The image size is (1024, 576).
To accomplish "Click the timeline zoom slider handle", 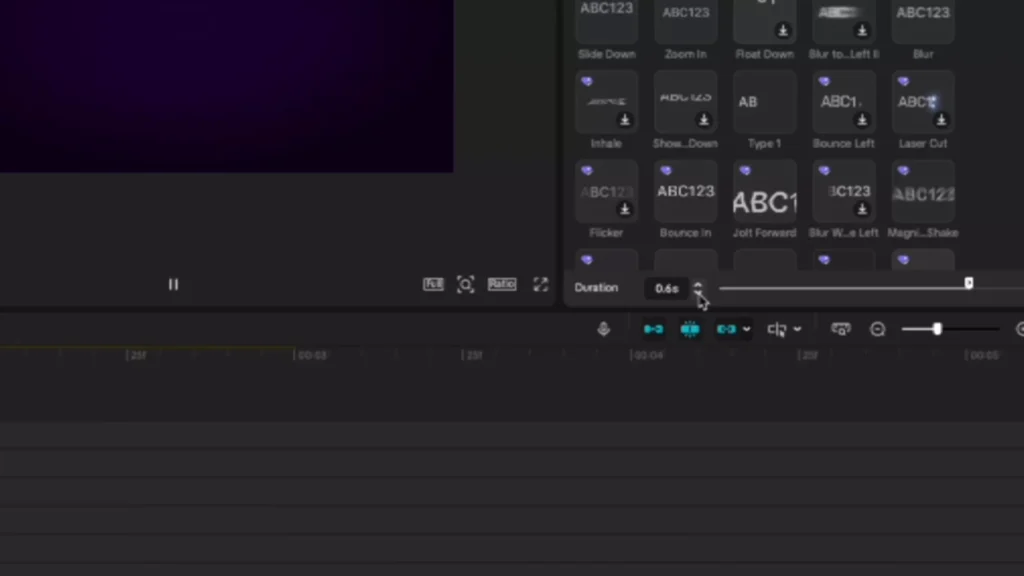I will click(937, 329).
